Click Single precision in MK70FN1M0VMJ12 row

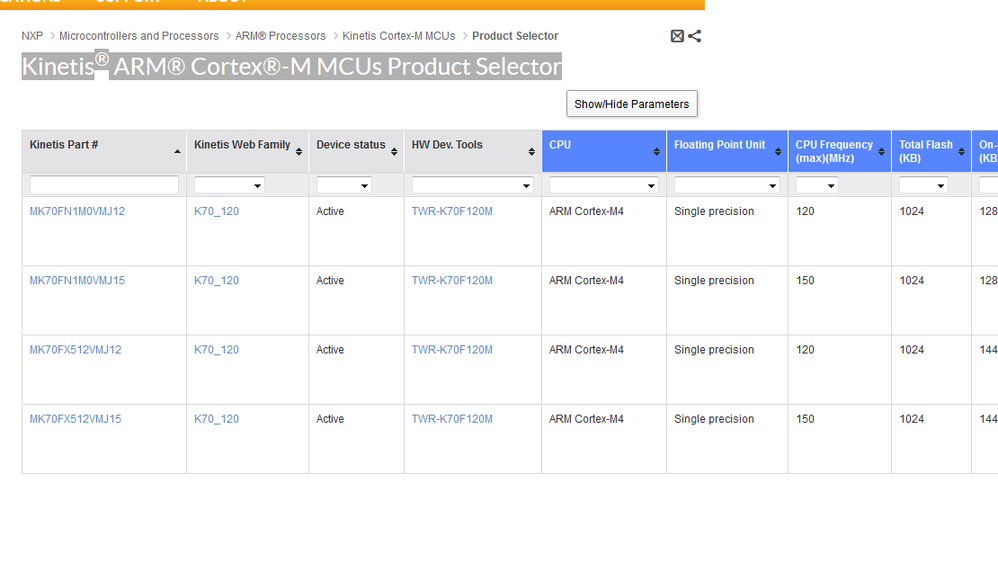[714, 211]
